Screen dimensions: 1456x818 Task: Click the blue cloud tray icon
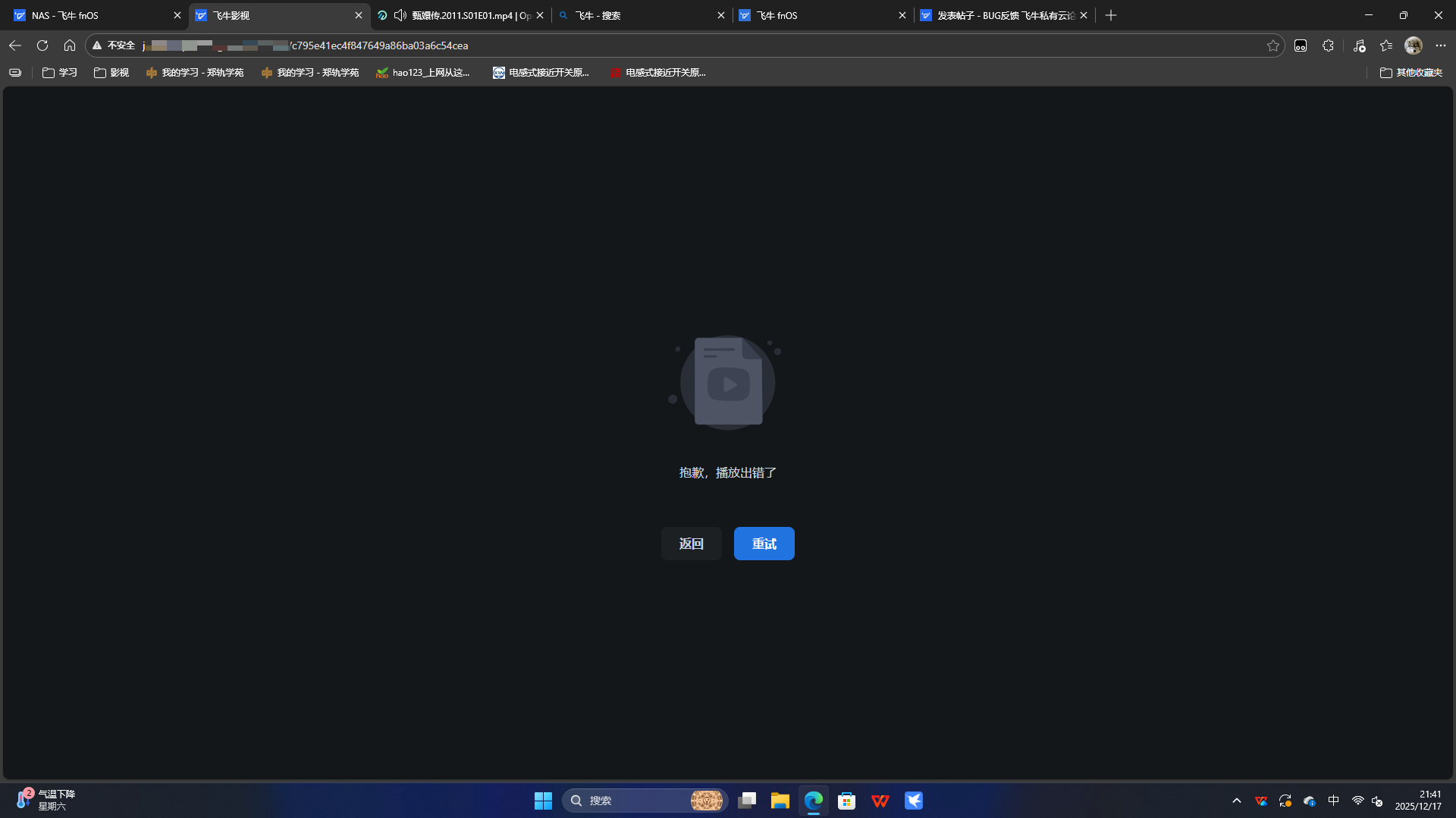coord(1310,801)
